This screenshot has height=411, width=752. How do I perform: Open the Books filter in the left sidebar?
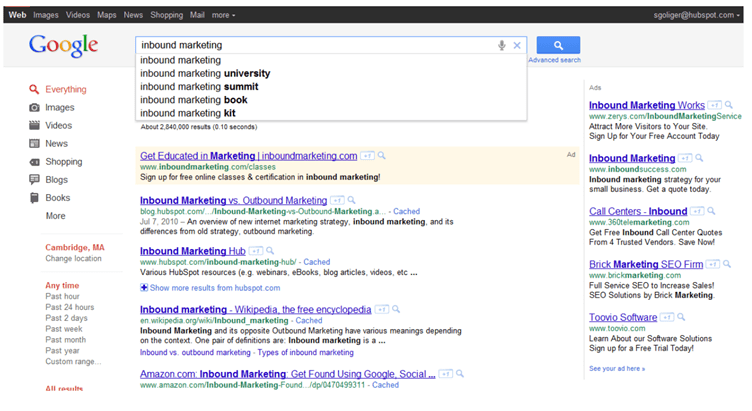click(x=58, y=198)
